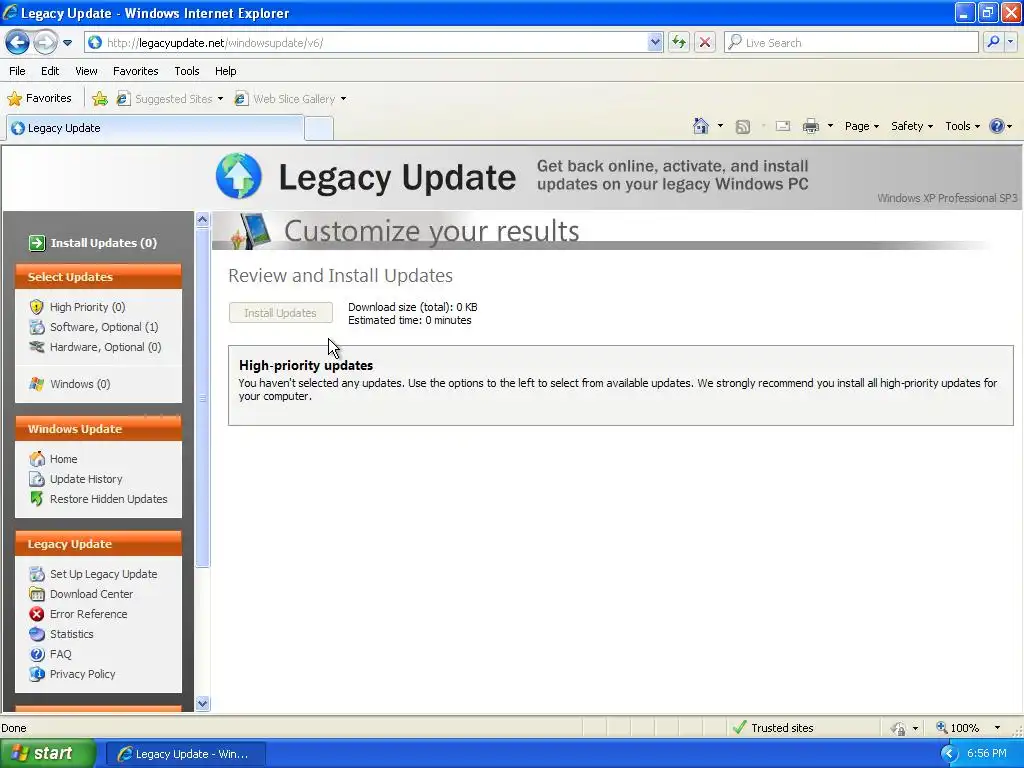This screenshot has height=768, width=1024.
Task: Open the Page command bar menu
Action: click(x=861, y=126)
